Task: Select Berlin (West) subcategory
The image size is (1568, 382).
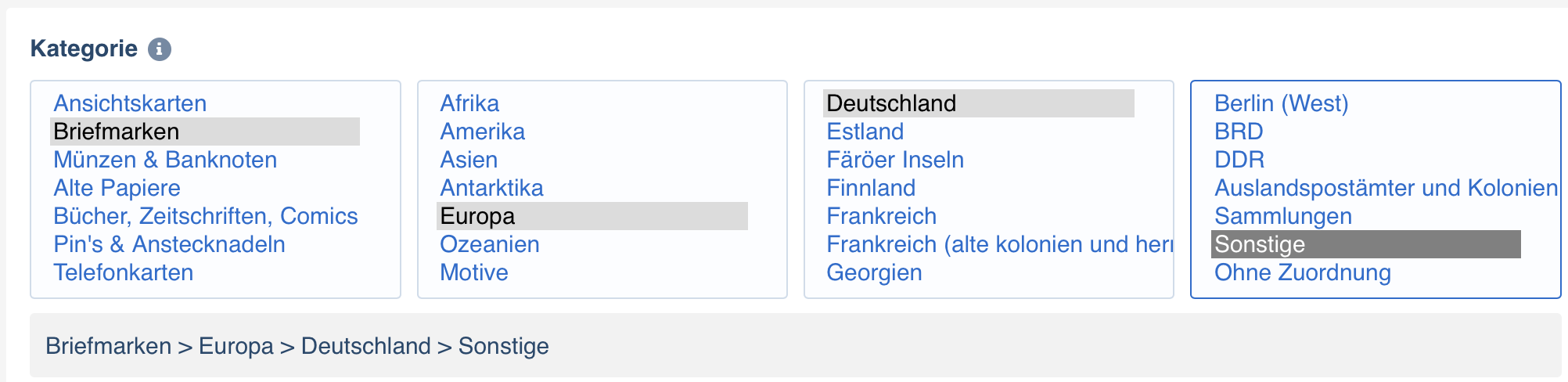Action: 1282,103
